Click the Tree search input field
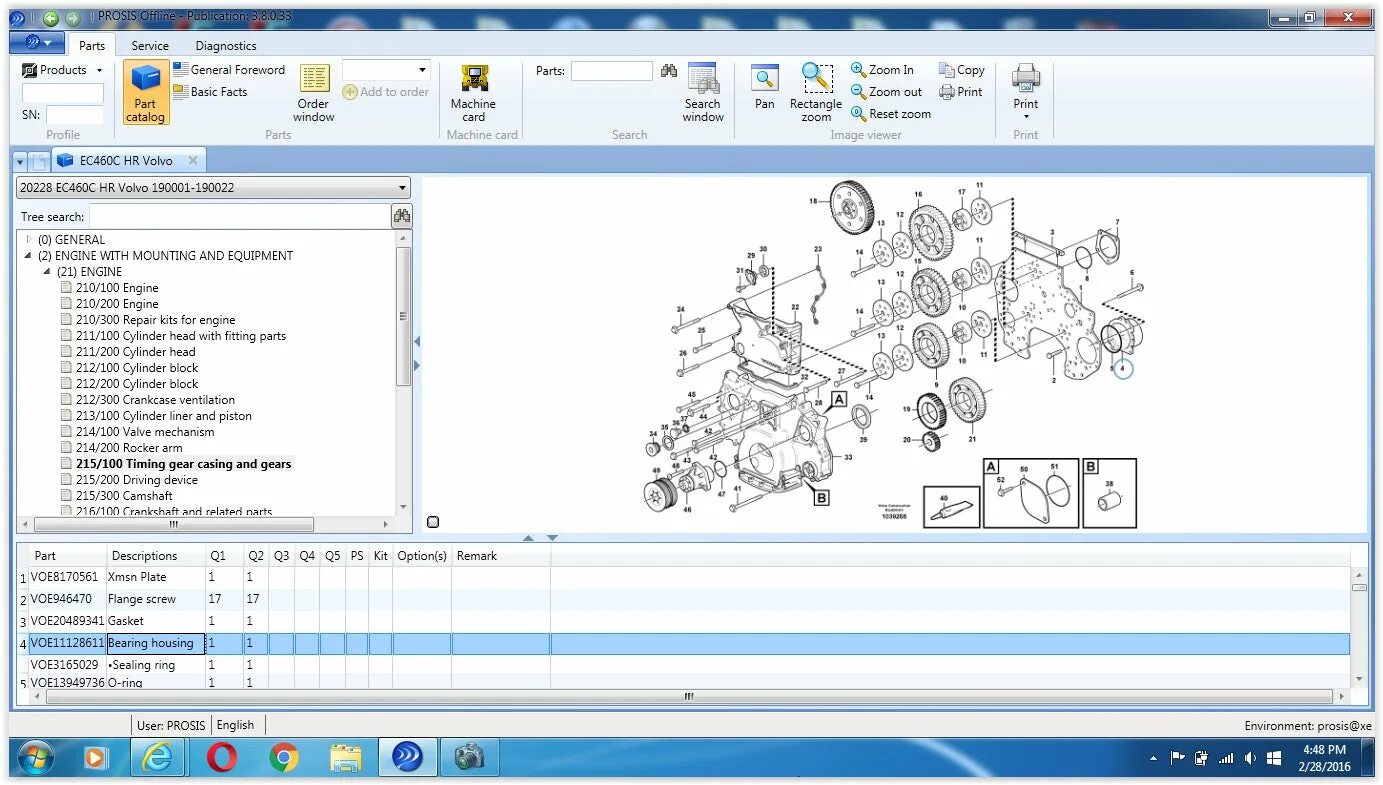 (x=240, y=216)
